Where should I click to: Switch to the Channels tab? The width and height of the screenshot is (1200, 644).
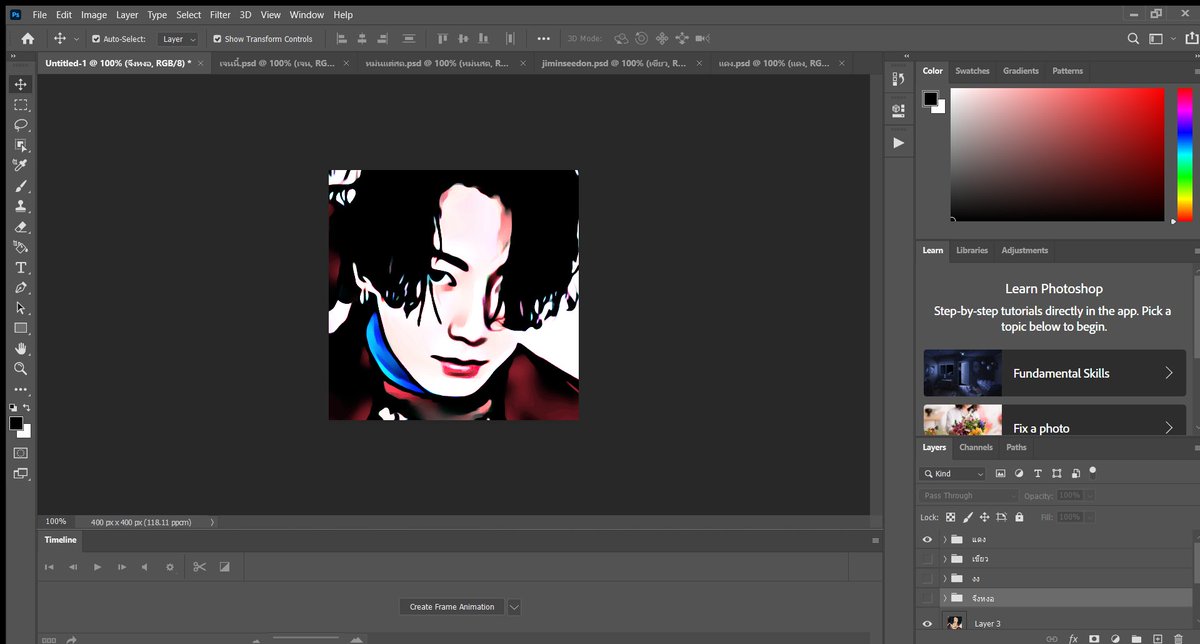point(976,447)
